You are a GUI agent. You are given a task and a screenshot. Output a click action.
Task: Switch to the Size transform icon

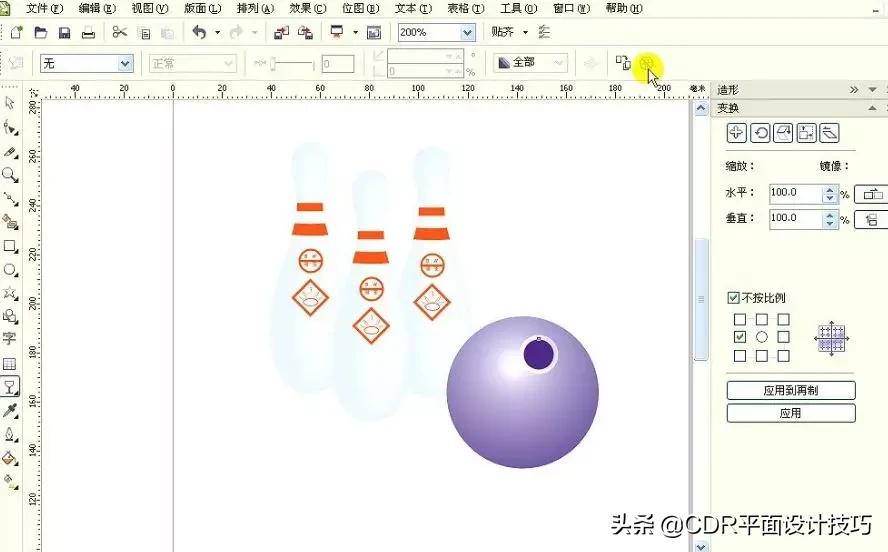click(x=806, y=133)
